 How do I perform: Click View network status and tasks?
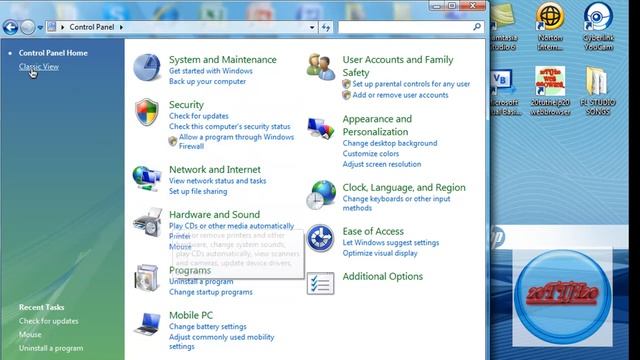click(218, 181)
